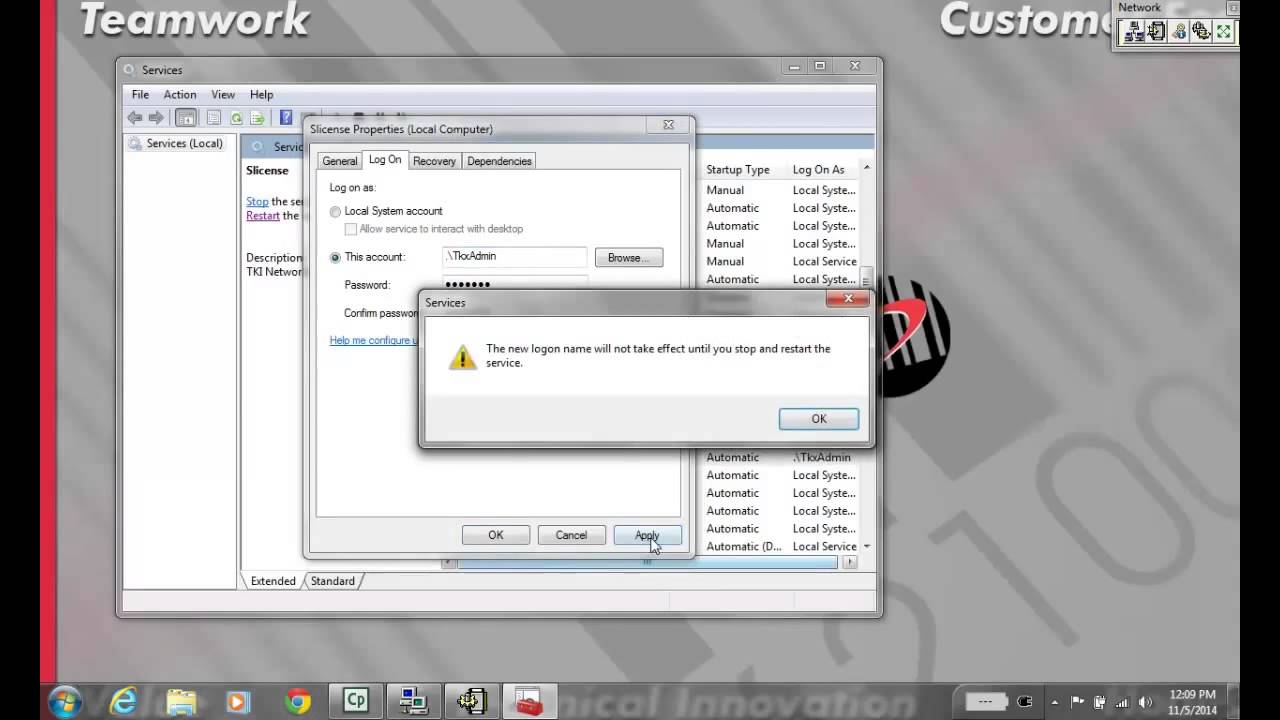Image resolution: width=1280 pixels, height=720 pixels.
Task: Sort by the Startup Type column header
Action: tap(737, 169)
